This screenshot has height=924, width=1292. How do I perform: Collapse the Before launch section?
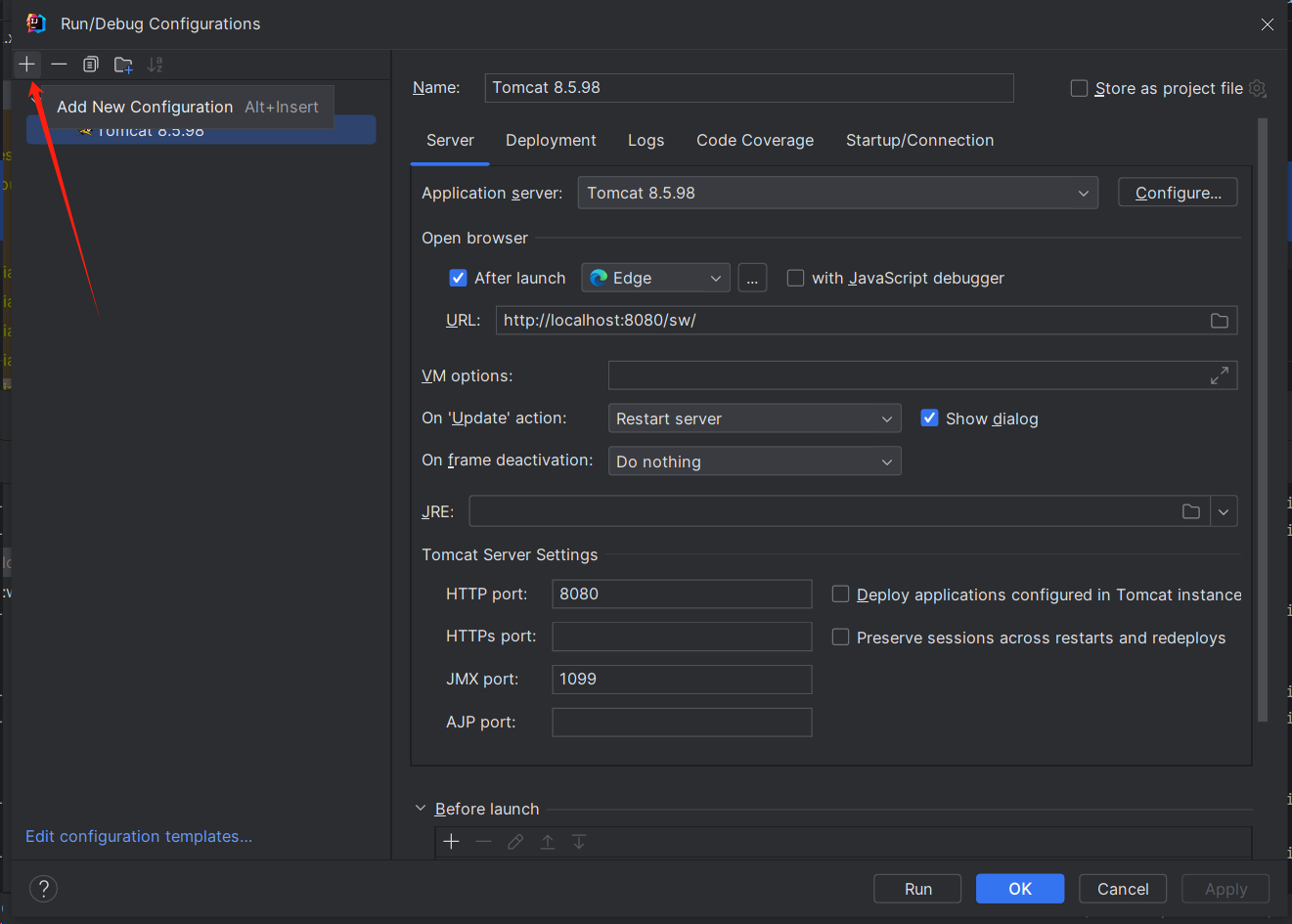(x=421, y=809)
